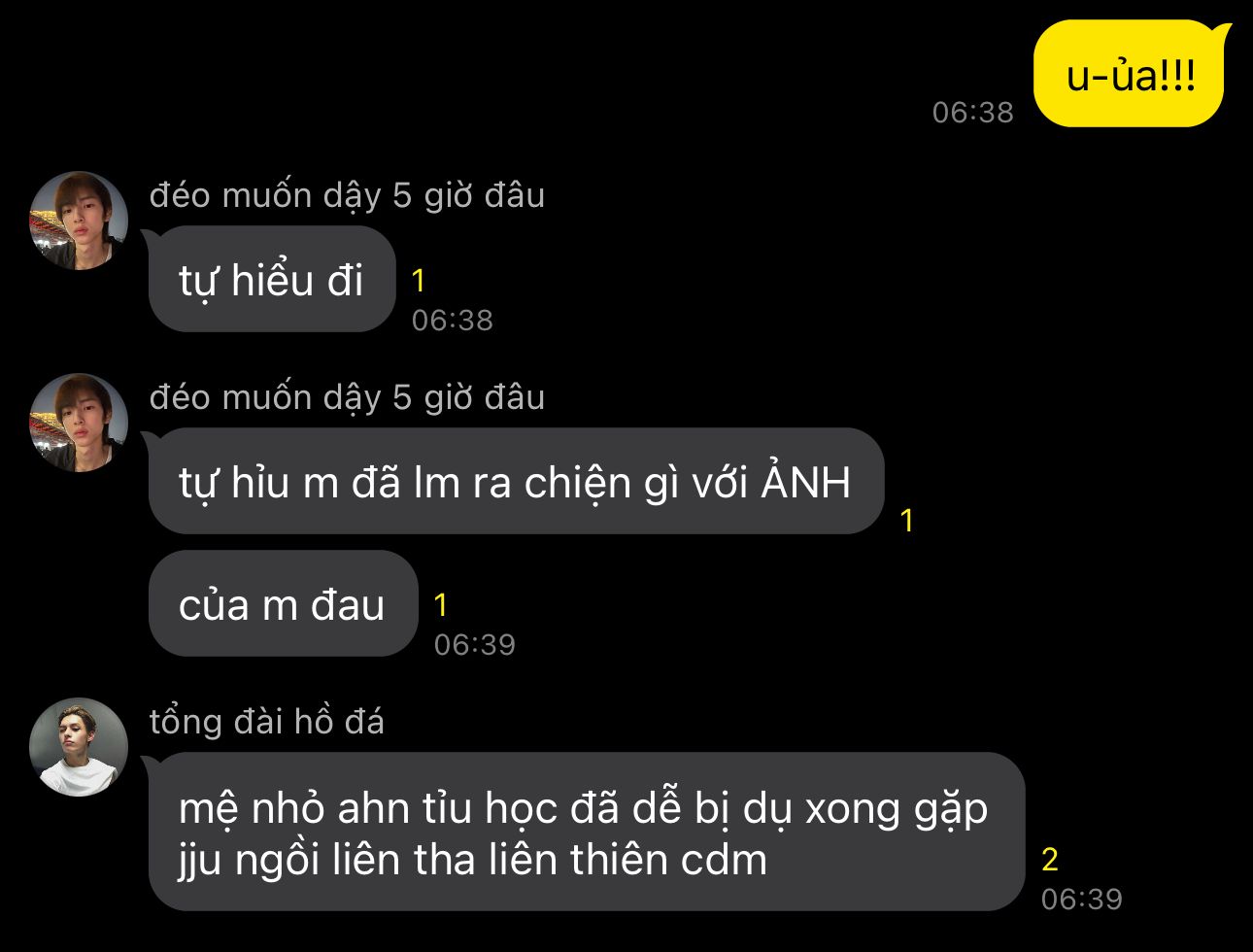Image resolution: width=1253 pixels, height=952 pixels.
Task: Open profile picture of "tổng đài hồ đá"
Action: pyautogui.click(x=79, y=747)
